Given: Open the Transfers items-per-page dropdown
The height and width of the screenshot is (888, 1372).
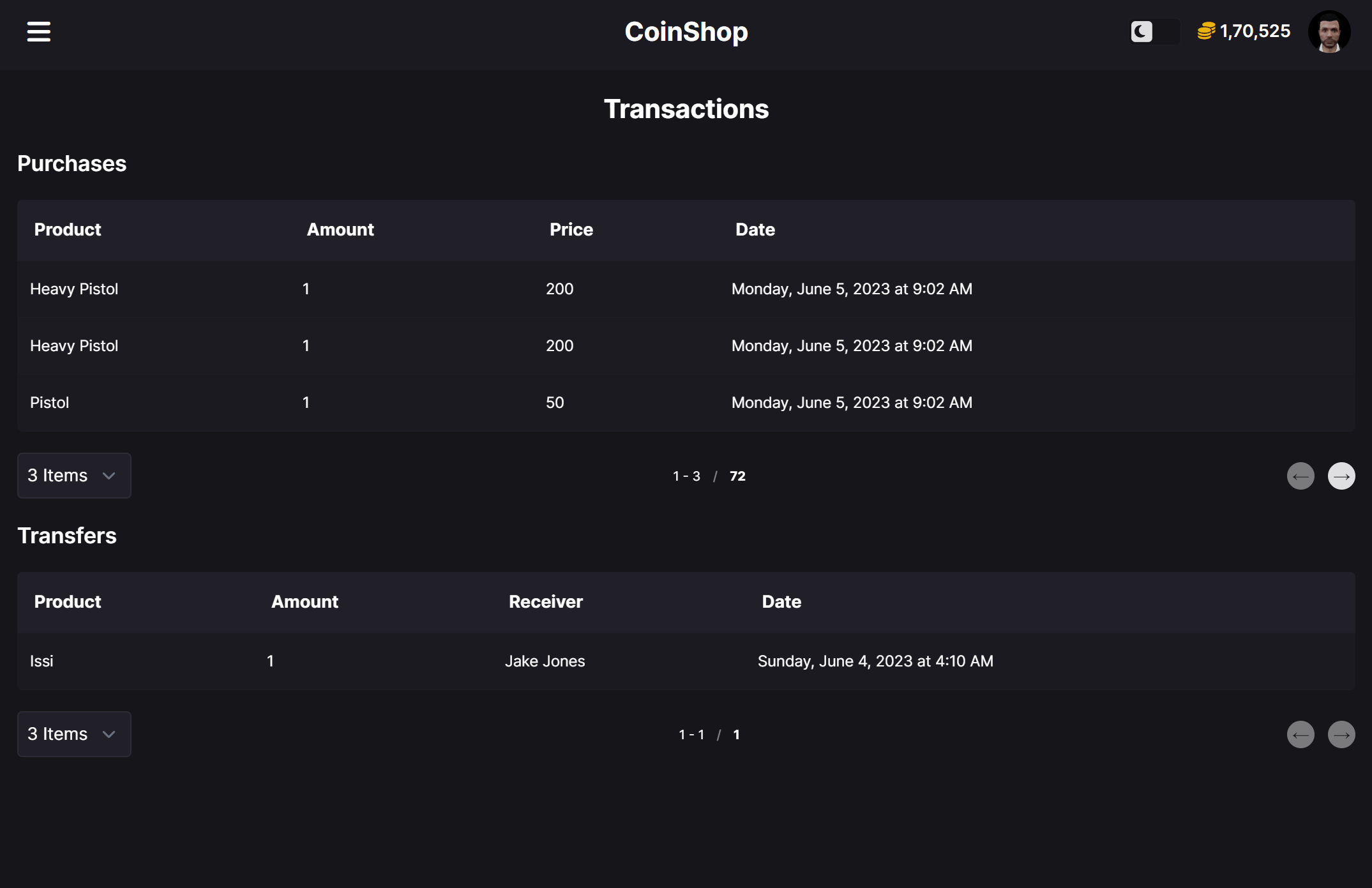Looking at the screenshot, I should point(74,734).
